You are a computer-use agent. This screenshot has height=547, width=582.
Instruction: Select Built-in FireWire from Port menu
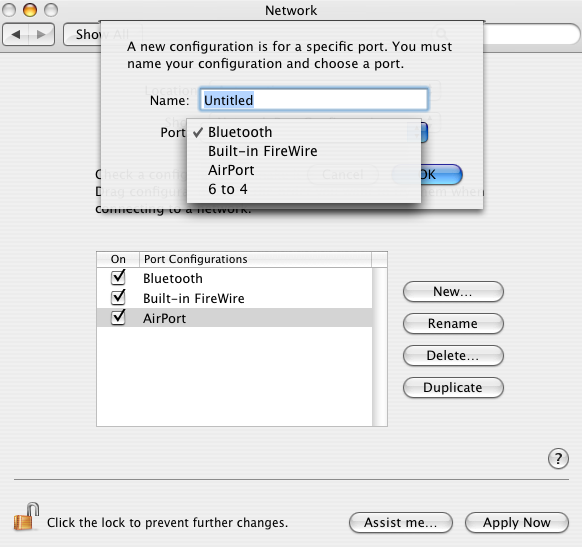(304, 151)
